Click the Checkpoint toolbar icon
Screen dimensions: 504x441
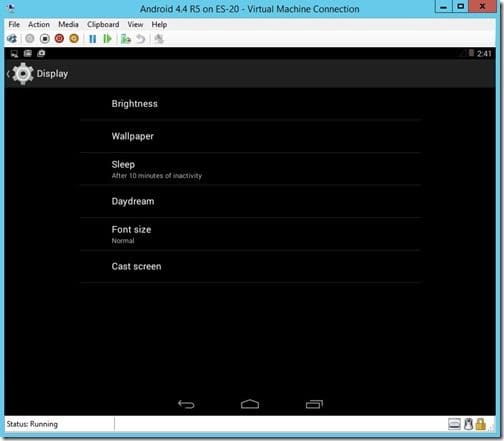pos(126,39)
